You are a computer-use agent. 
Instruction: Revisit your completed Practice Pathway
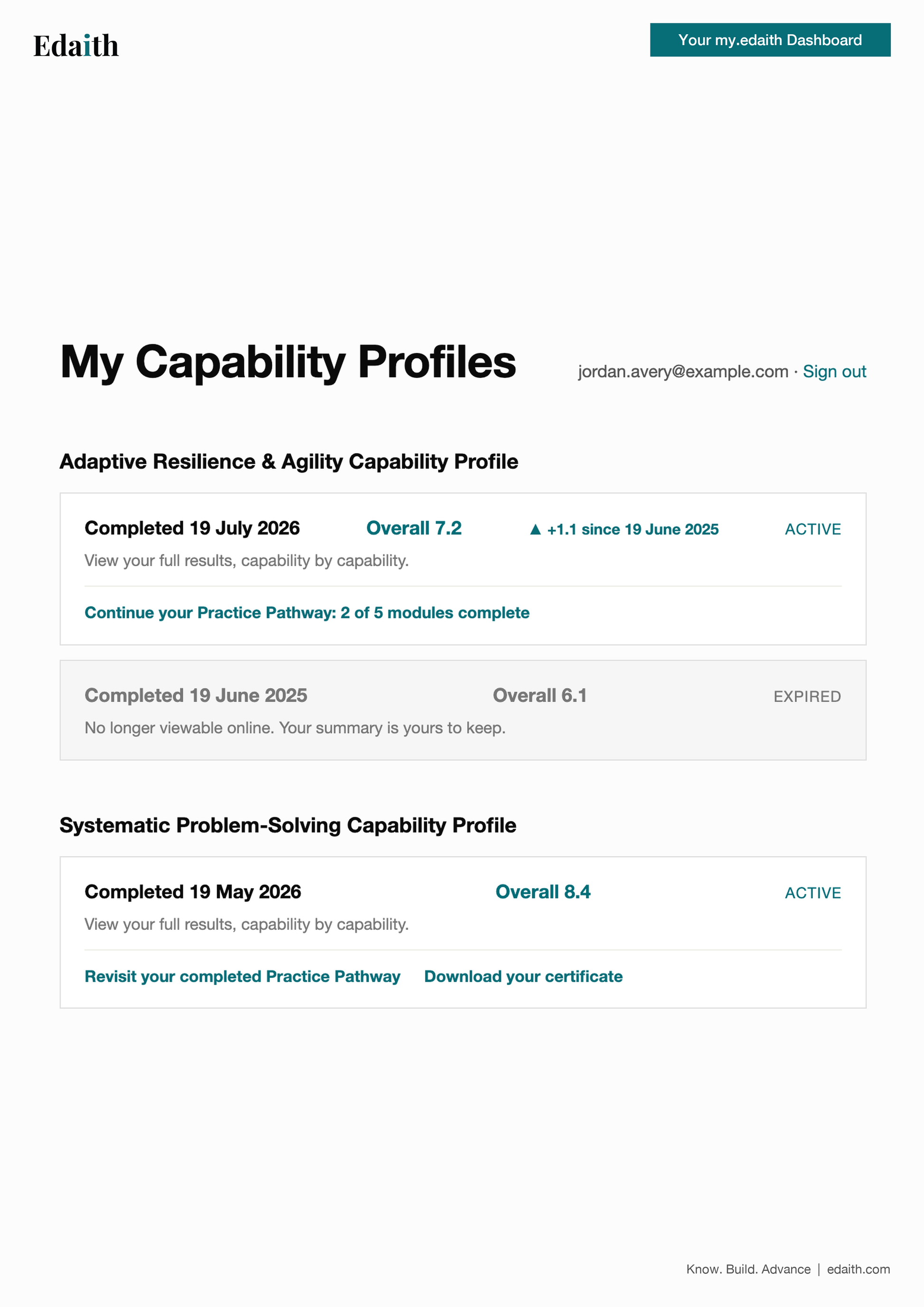coord(242,976)
